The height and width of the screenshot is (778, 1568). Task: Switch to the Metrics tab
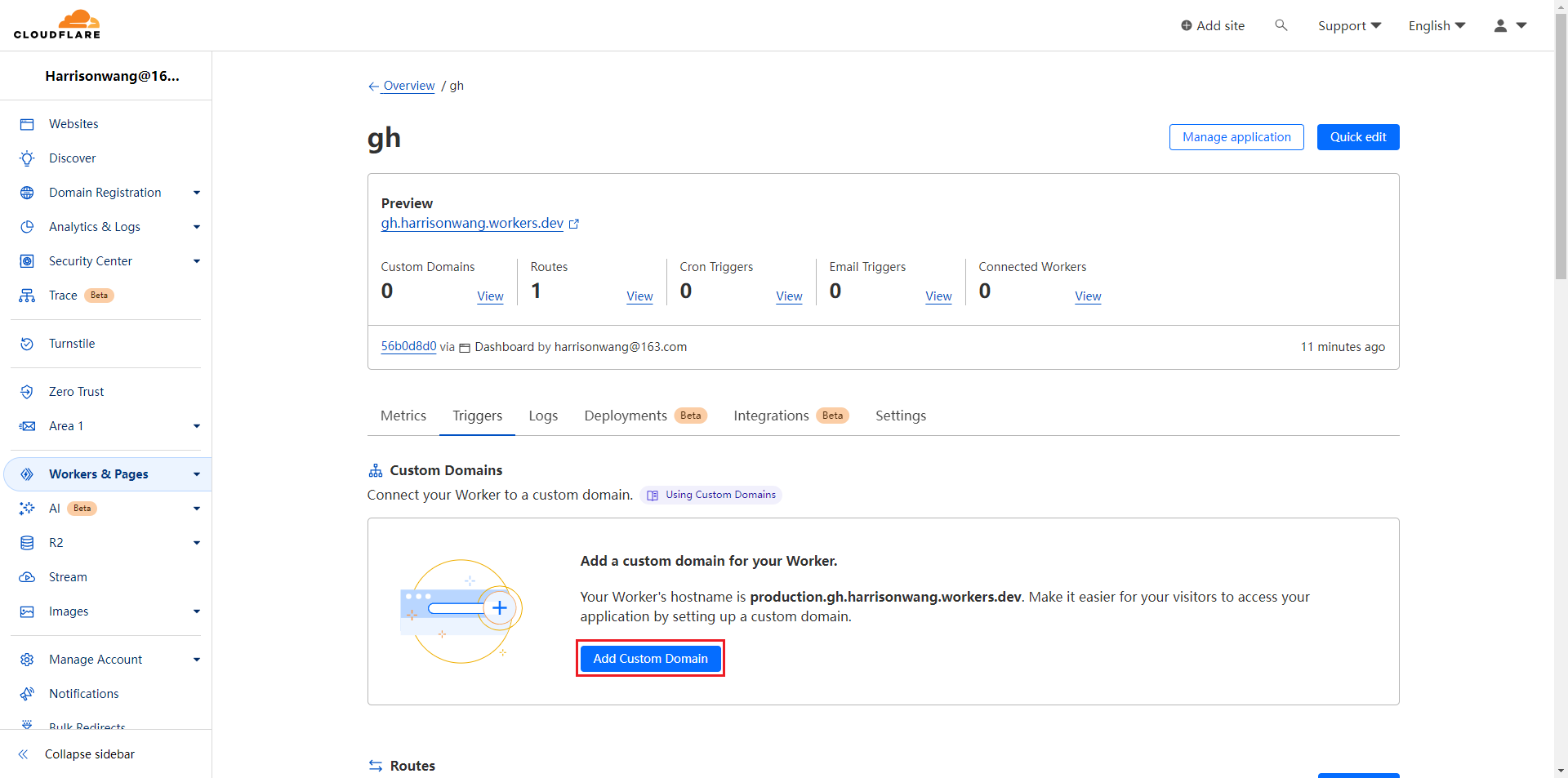[403, 416]
